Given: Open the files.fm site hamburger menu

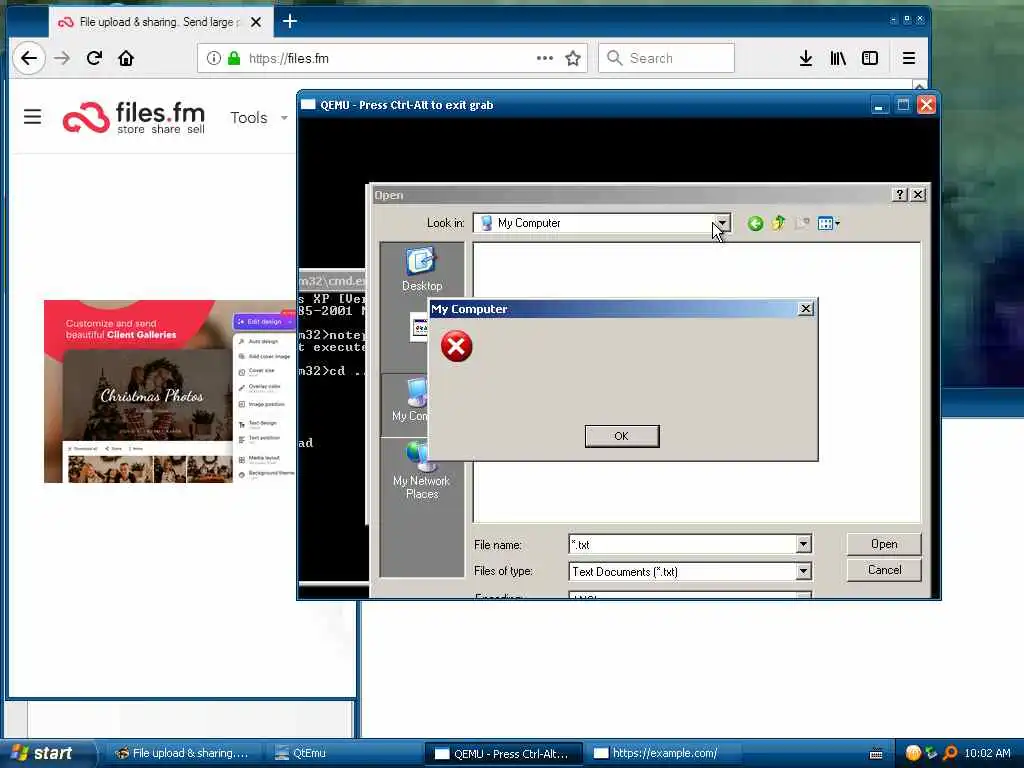Looking at the screenshot, I should pyautogui.click(x=33, y=117).
